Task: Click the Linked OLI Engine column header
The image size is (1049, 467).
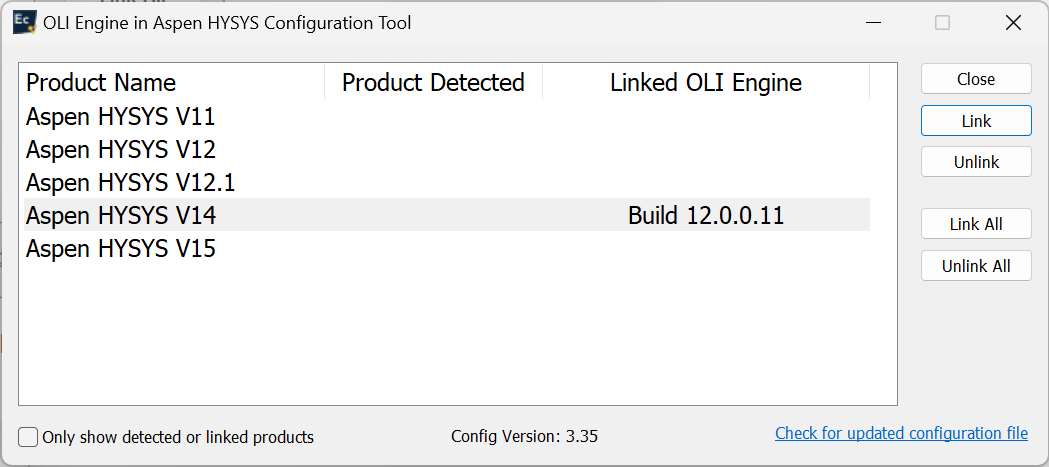Action: pyautogui.click(x=705, y=82)
